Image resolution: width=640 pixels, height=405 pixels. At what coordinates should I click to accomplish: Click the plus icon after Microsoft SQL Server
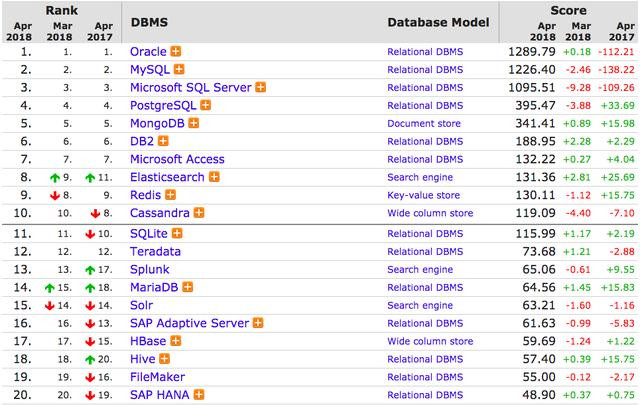point(262,87)
